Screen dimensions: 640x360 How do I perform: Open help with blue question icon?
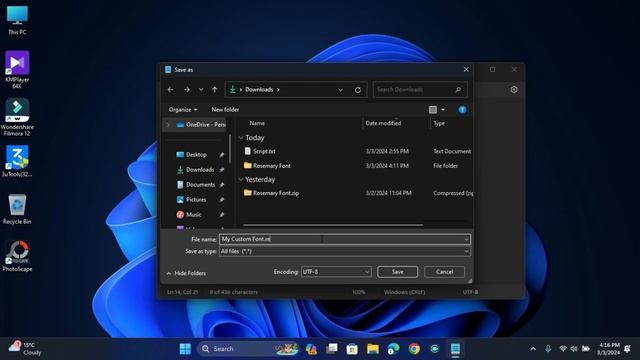pos(462,109)
